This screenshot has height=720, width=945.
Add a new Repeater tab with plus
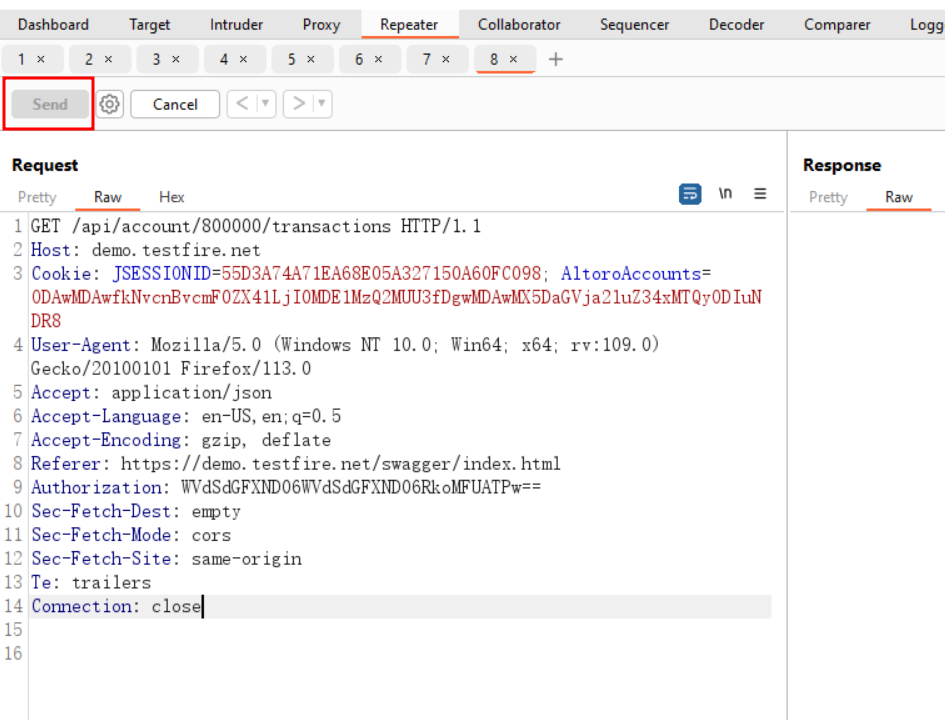point(556,60)
